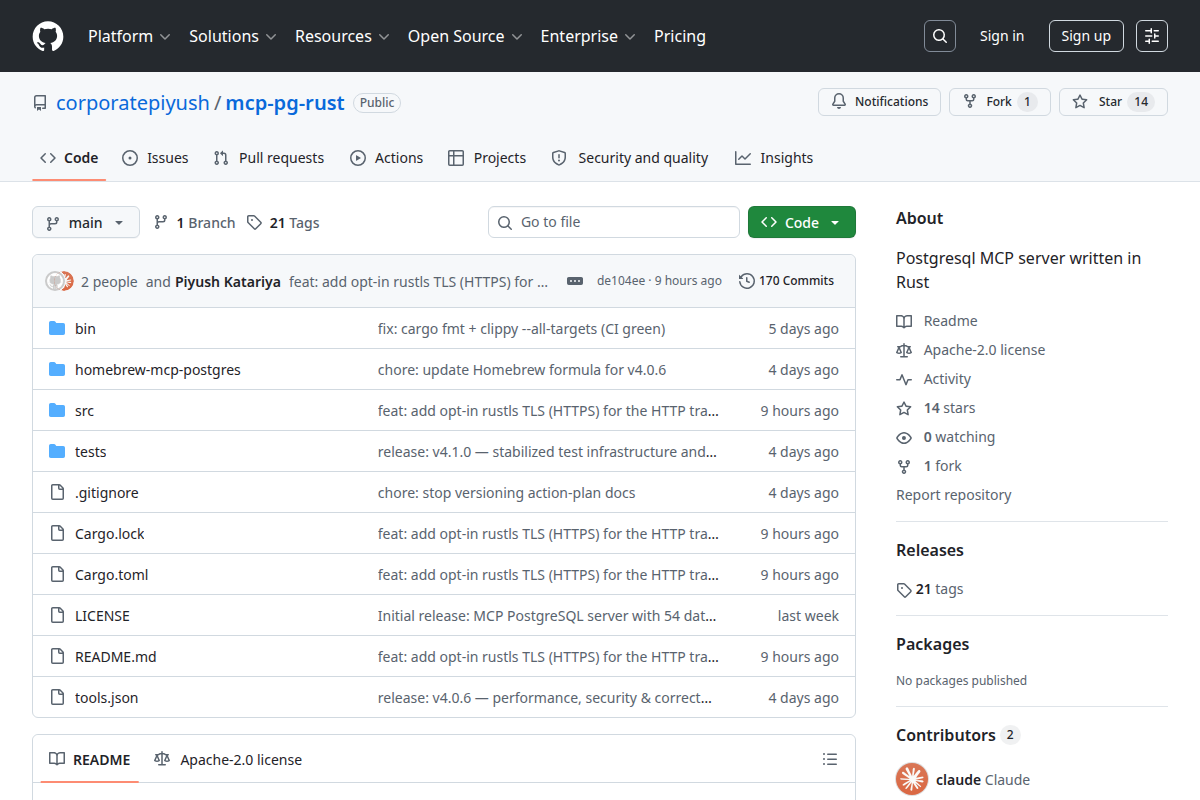Switch to Security and quality tab

[x=630, y=158]
